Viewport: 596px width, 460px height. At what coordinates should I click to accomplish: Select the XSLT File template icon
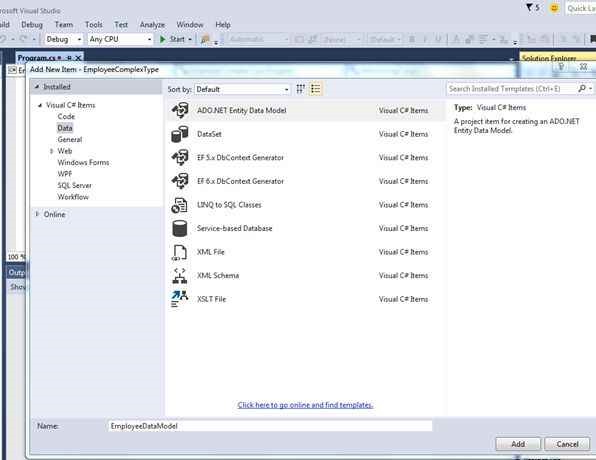tap(180, 299)
